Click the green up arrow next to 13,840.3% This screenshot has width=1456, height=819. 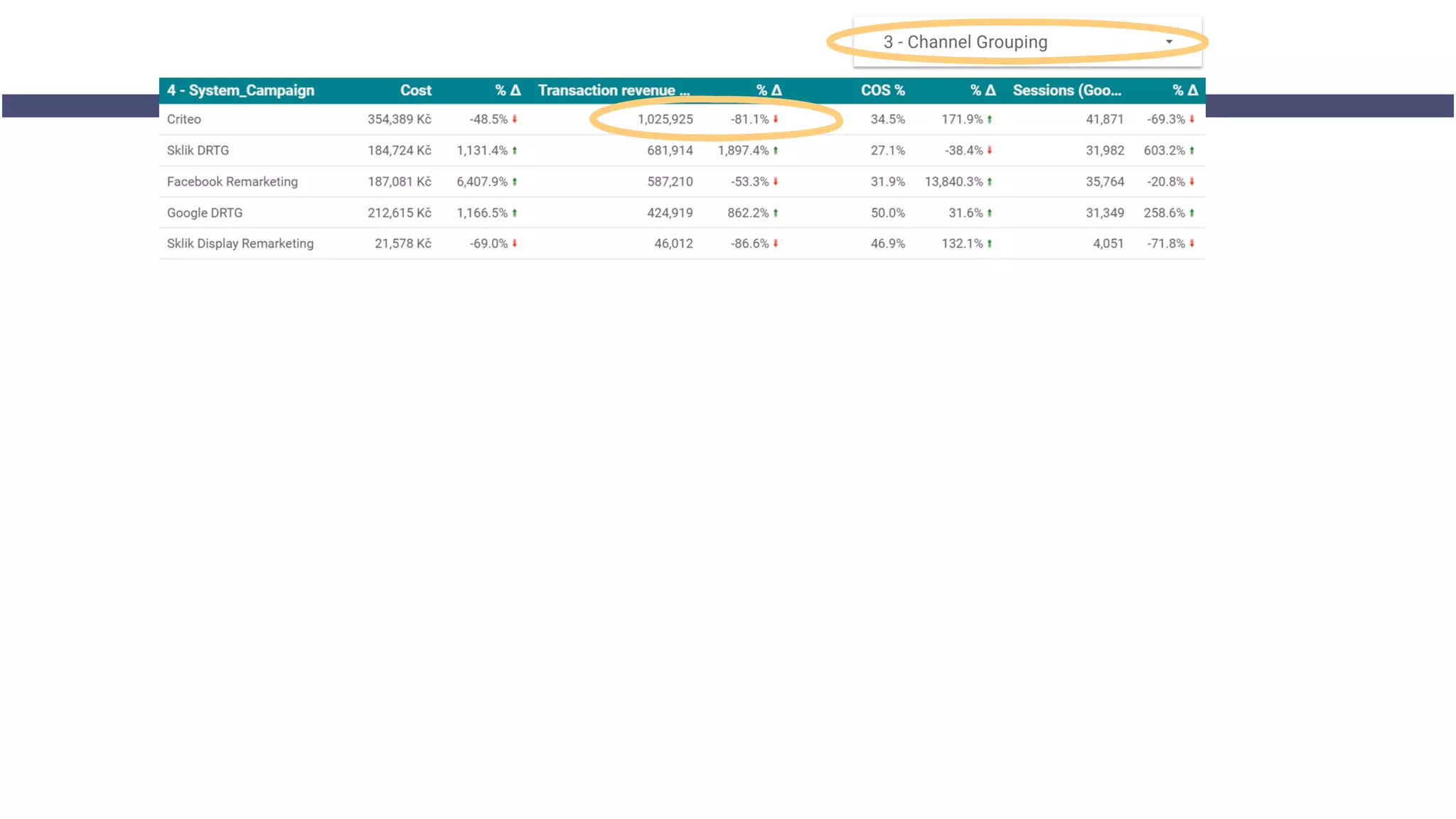(990, 182)
